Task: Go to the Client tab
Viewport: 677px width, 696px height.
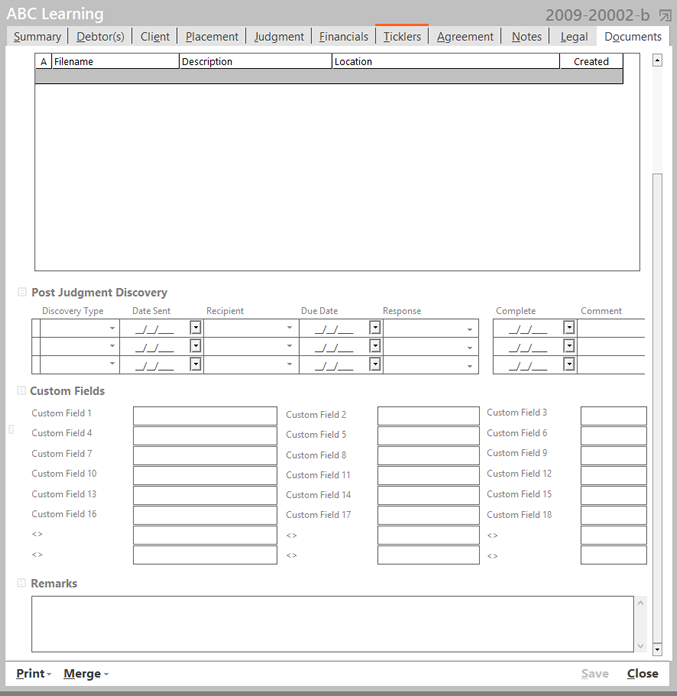Action: point(155,36)
